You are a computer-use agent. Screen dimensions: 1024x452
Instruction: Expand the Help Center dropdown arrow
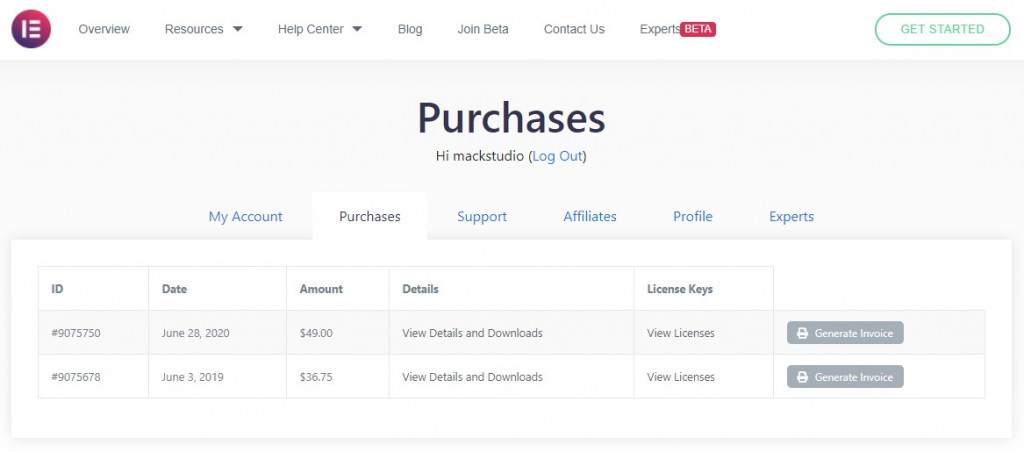tap(357, 29)
